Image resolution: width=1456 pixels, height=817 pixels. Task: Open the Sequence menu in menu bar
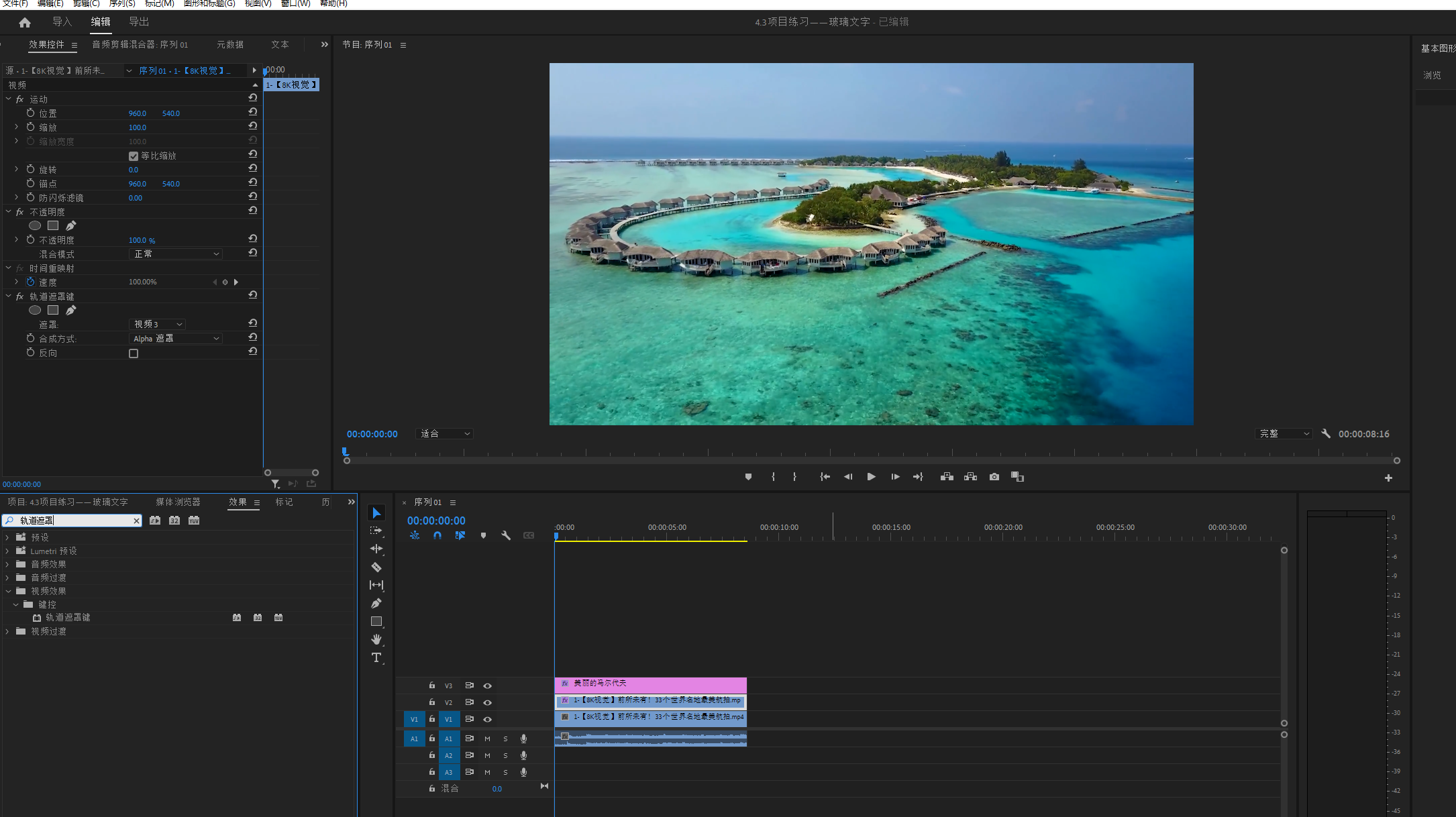(122, 3)
